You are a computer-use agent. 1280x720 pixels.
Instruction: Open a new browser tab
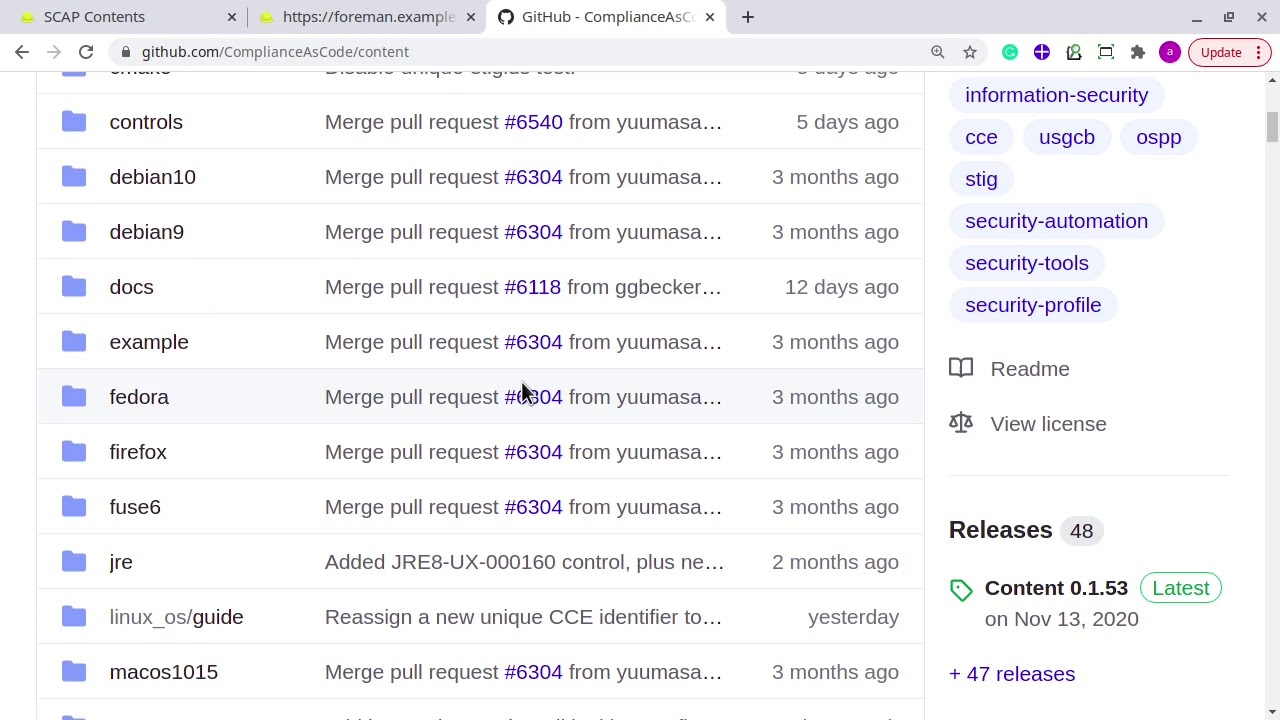click(748, 17)
